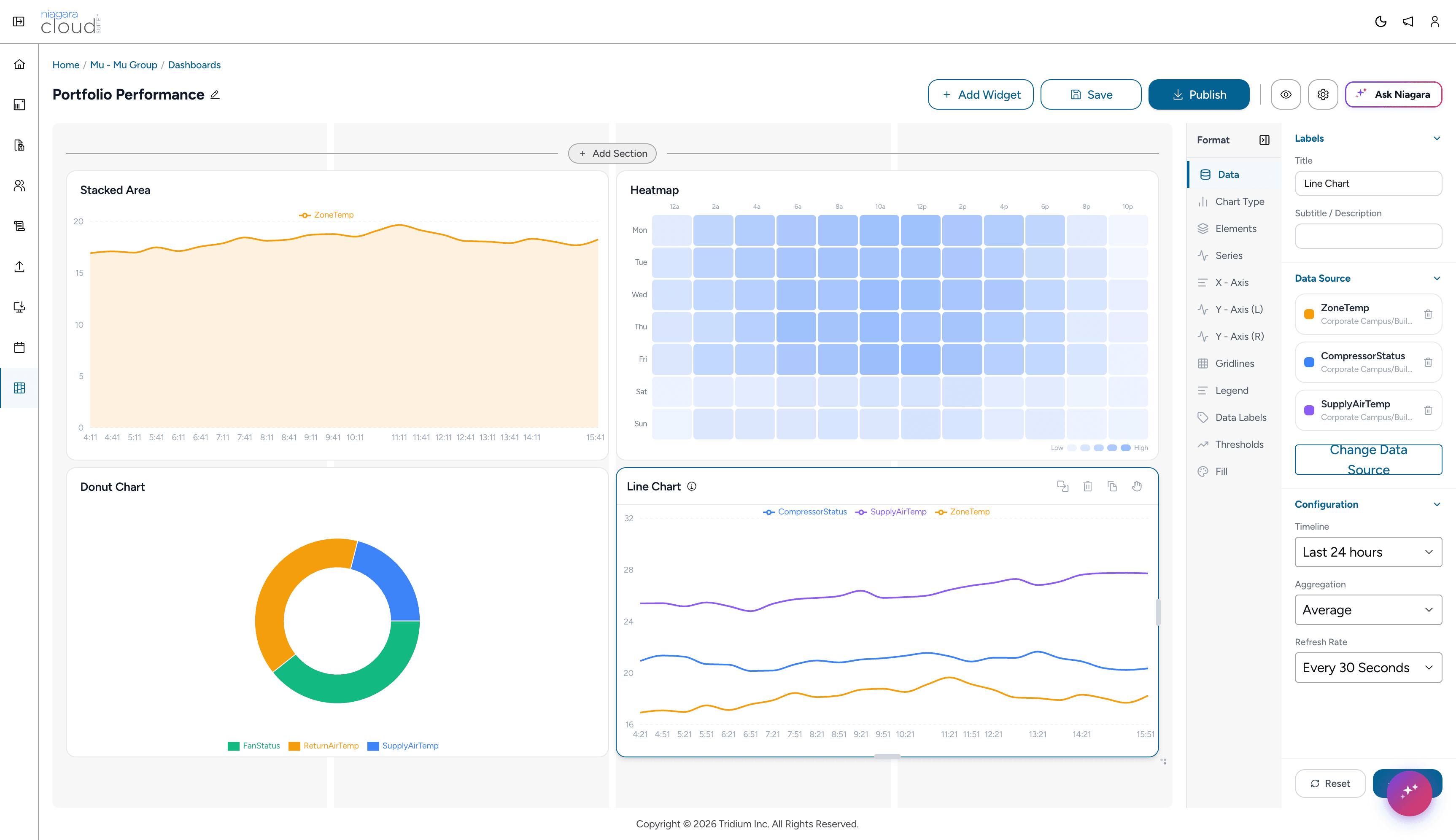Open the monitor download sidebar icon
Screen dimensions: 1456x840
(x=20, y=307)
